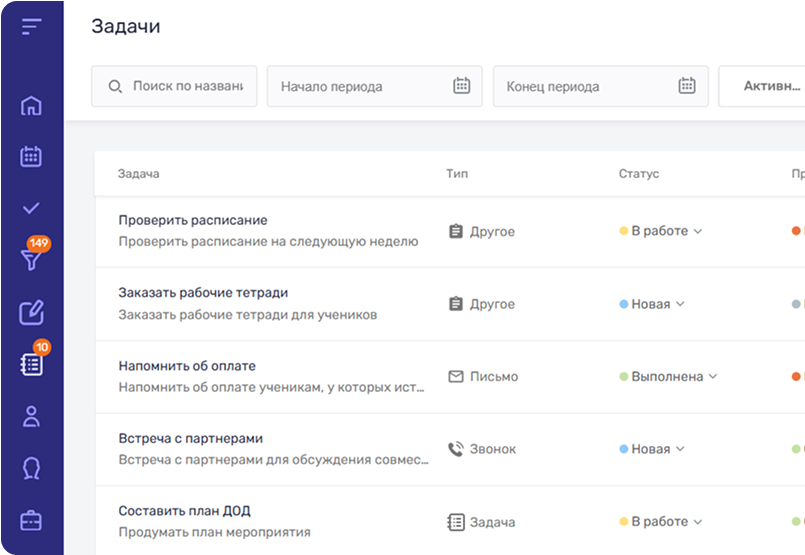Sort by the Статус column header

[x=639, y=174]
